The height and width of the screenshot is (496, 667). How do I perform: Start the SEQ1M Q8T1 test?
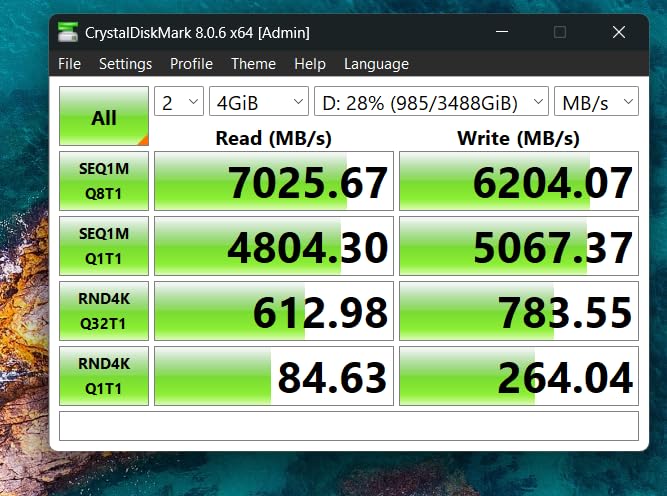[x=104, y=181]
